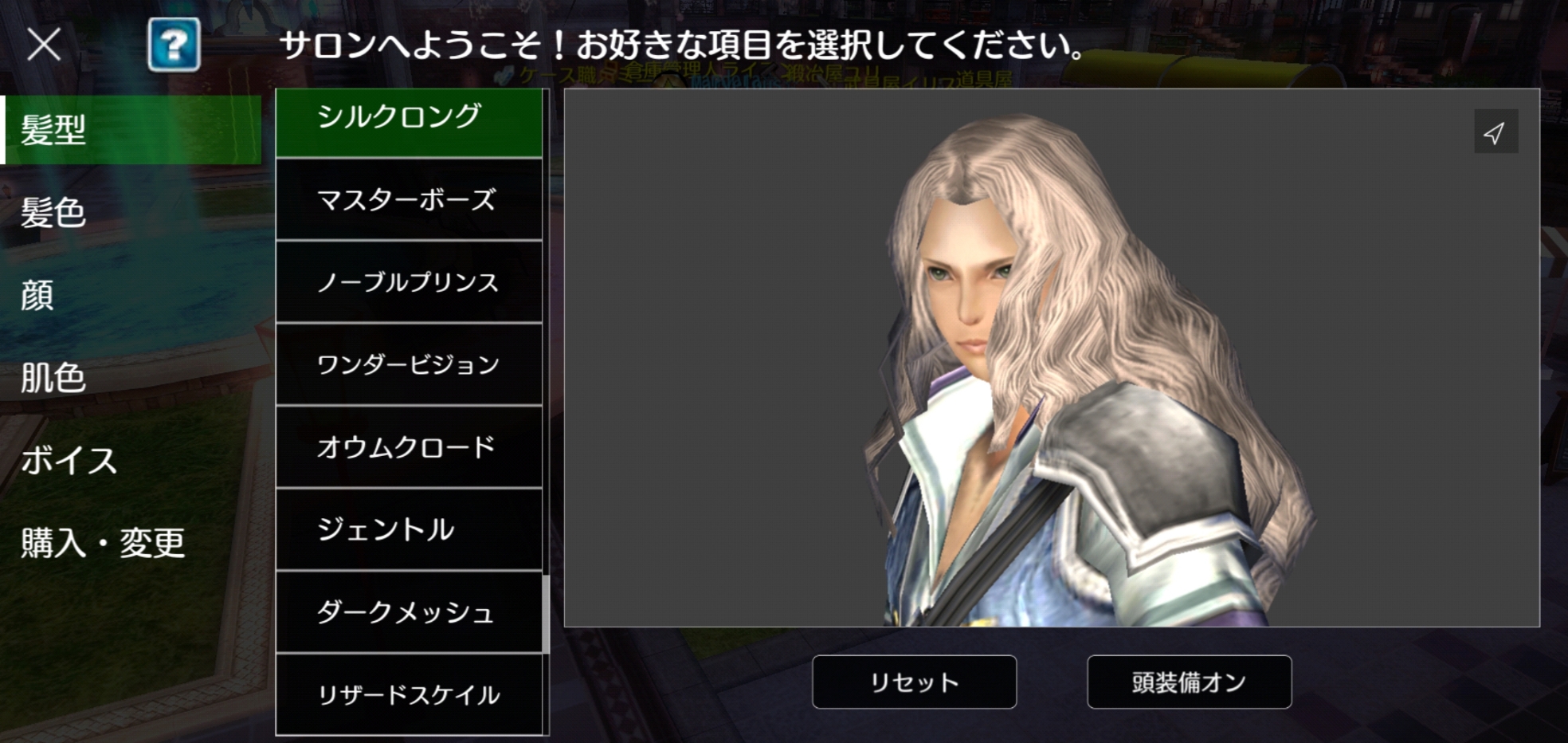Viewport: 1568px width, 743px height.
Task: Close the salon screen with the X icon
Action: [x=44, y=44]
